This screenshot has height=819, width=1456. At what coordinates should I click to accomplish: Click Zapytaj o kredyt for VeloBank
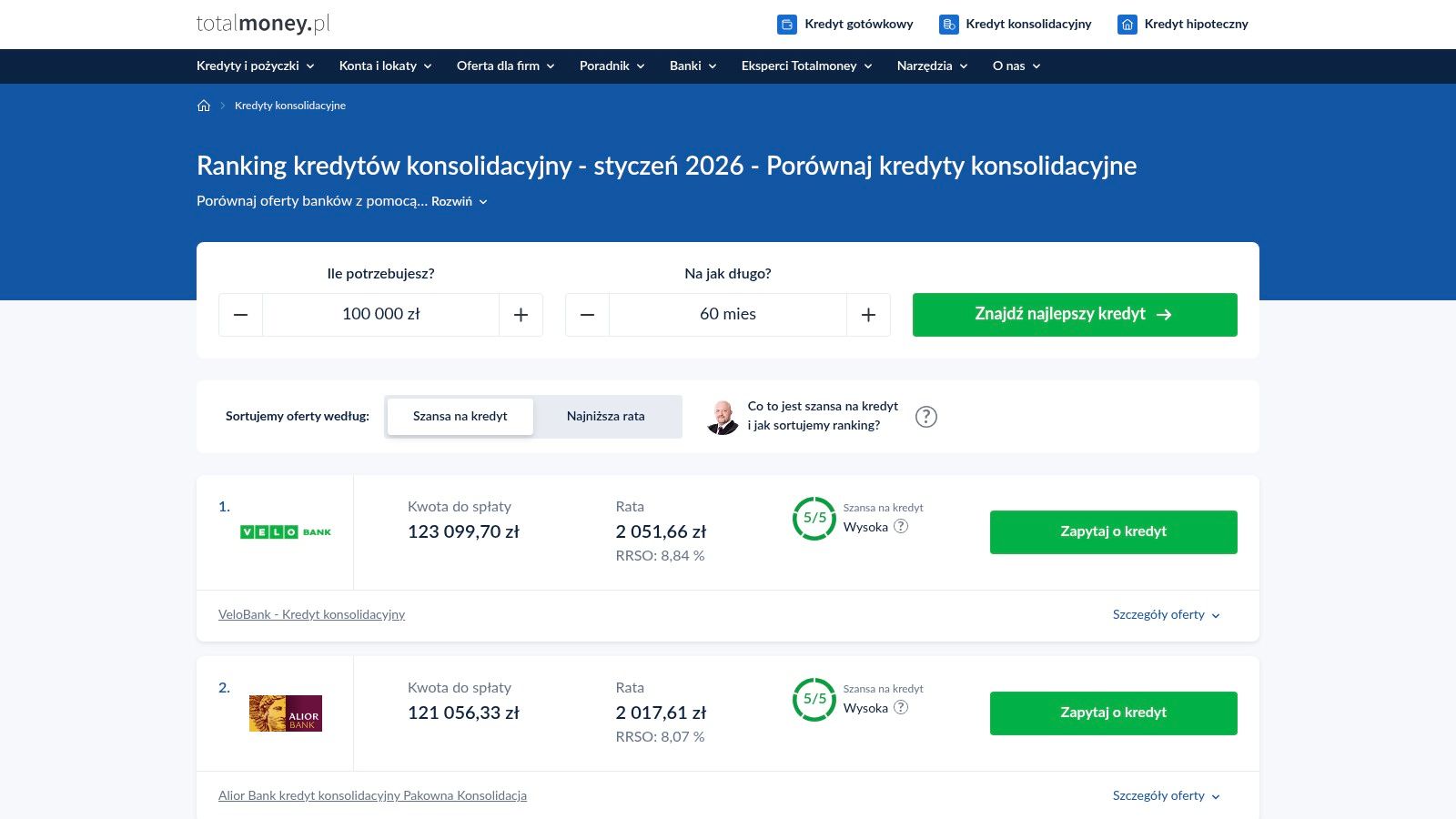coord(1114,531)
